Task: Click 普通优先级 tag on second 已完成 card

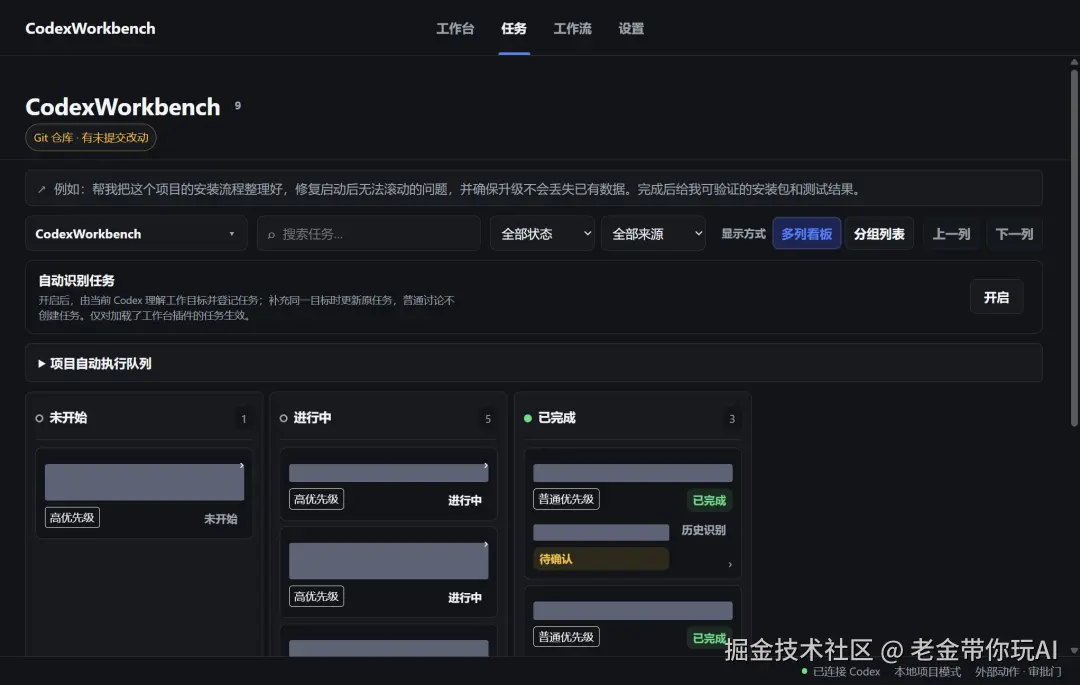Action: click(x=566, y=637)
